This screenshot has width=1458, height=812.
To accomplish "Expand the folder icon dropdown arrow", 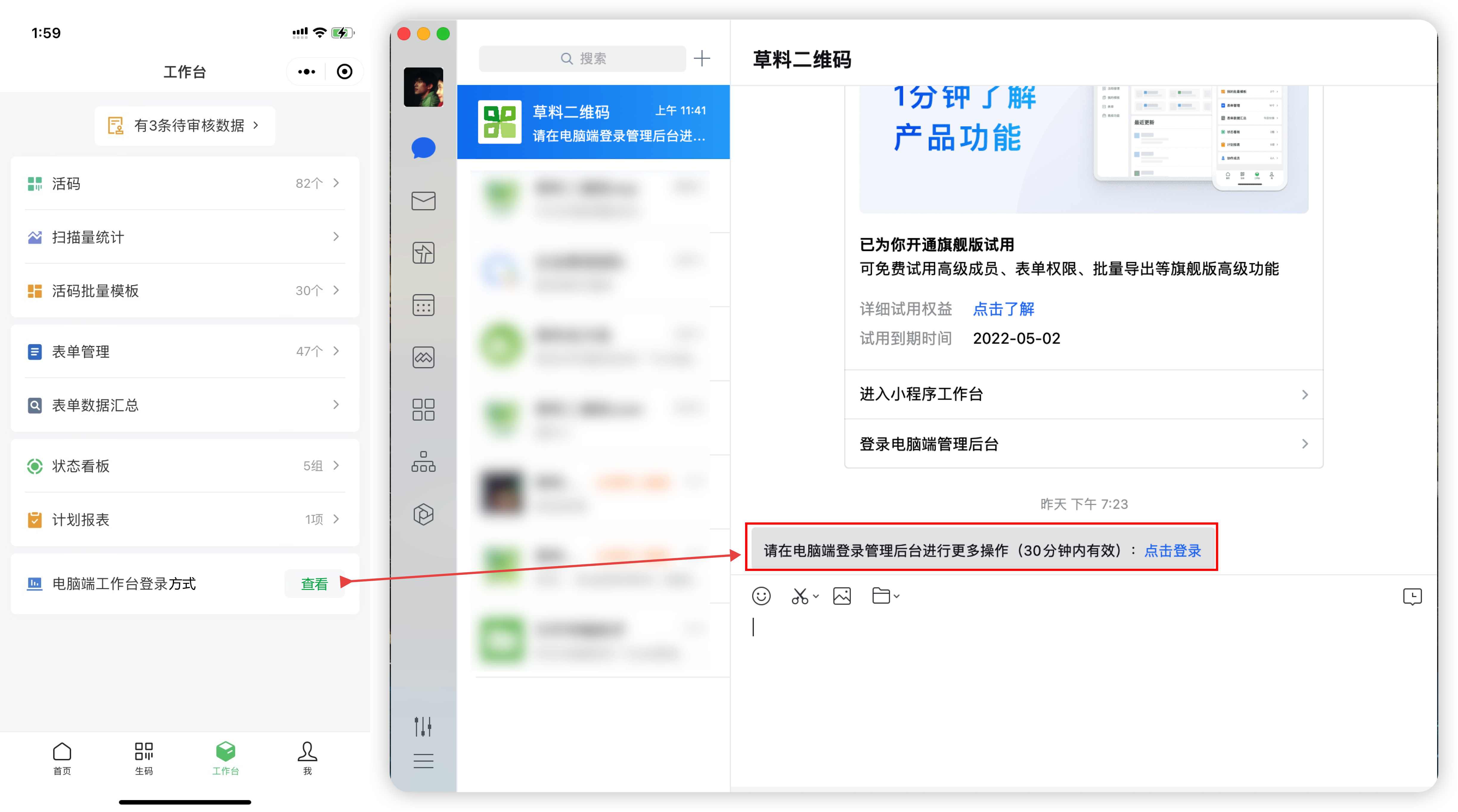I will click(x=896, y=596).
